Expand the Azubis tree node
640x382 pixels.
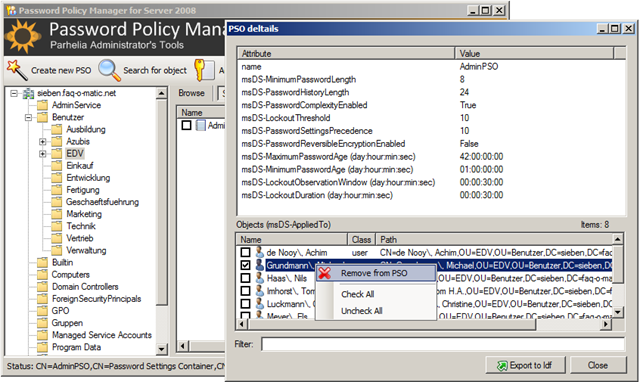coord(42,142)
